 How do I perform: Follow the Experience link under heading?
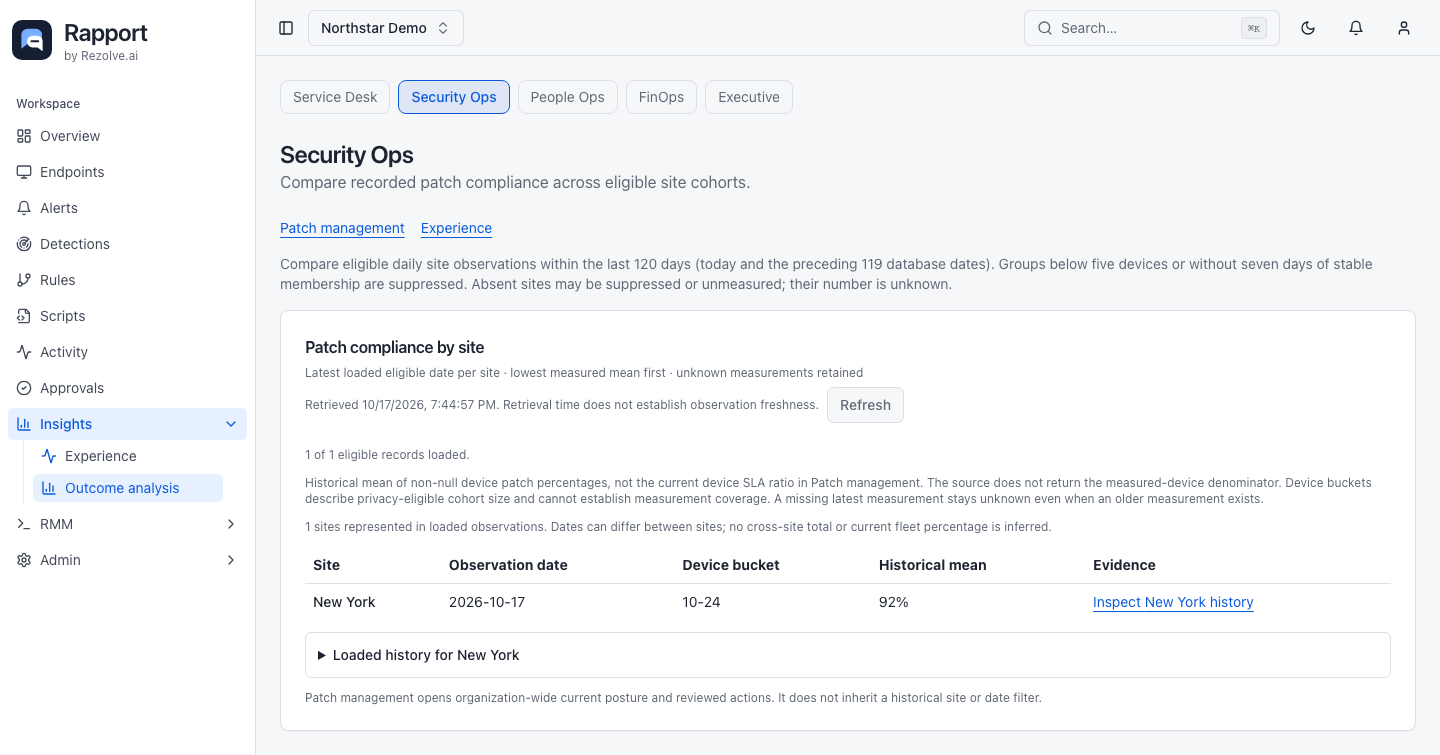456,228
